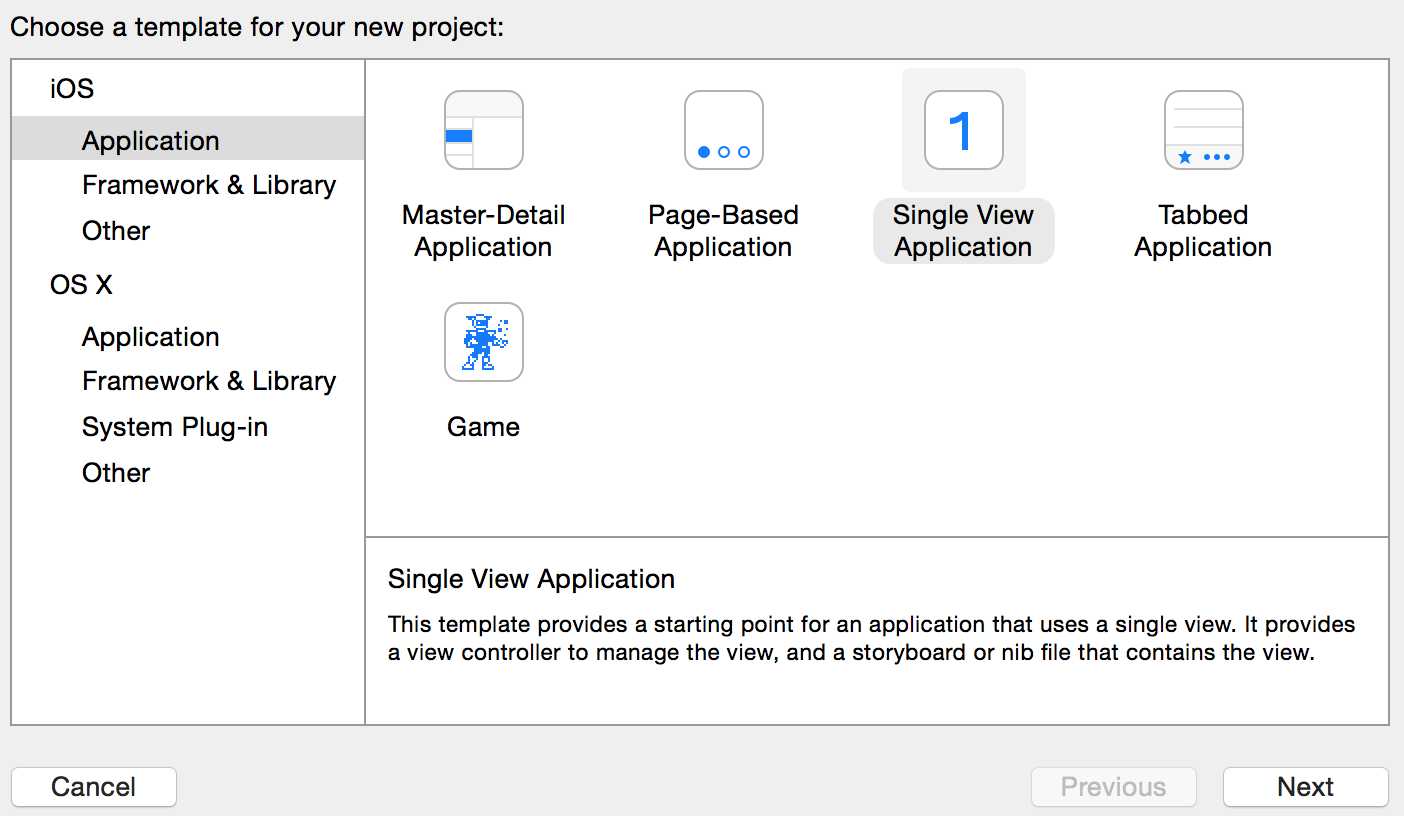Click Next to continue
This screenshot has width=1404, height=816.
(1305, 787)
